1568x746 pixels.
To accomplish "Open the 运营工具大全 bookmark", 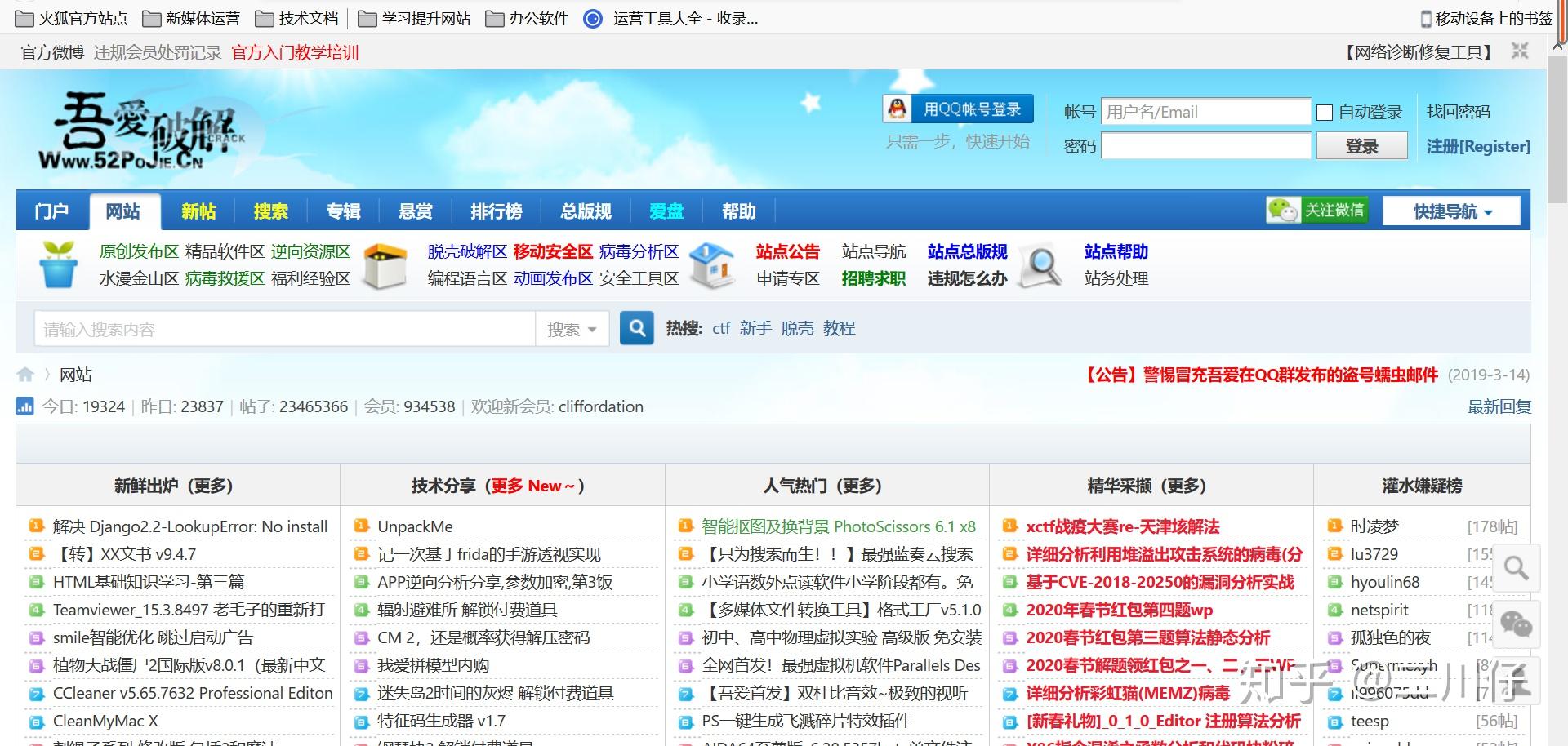I will click(x=671, y=18).
